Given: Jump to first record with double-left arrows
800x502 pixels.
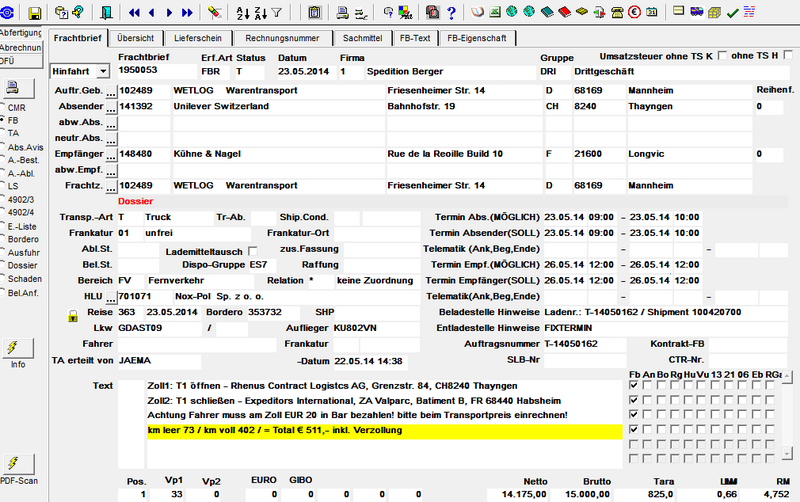Looking at the screenshot, I should (134, 13).
